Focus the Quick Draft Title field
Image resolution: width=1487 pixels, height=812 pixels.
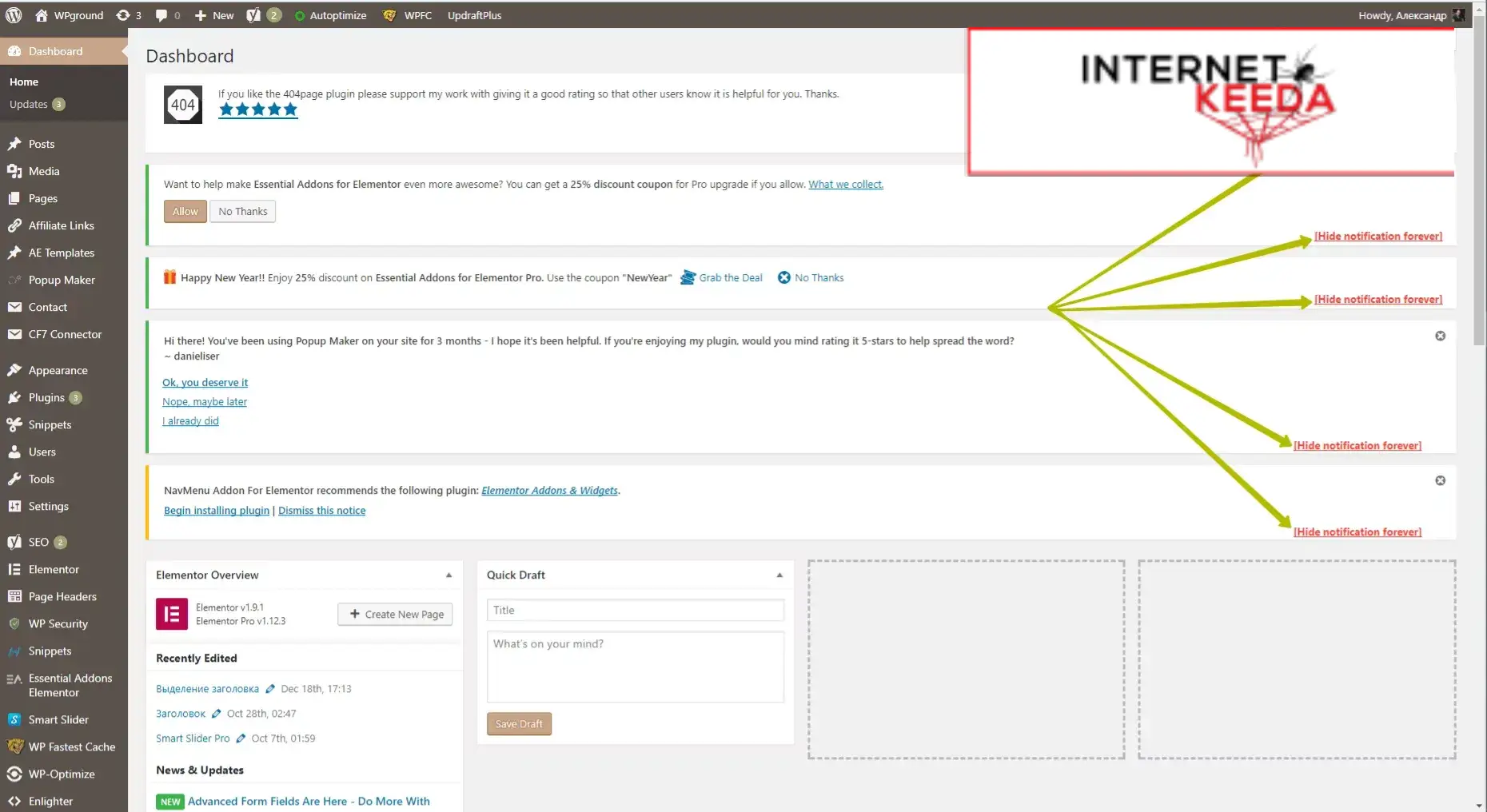point(636,610)
